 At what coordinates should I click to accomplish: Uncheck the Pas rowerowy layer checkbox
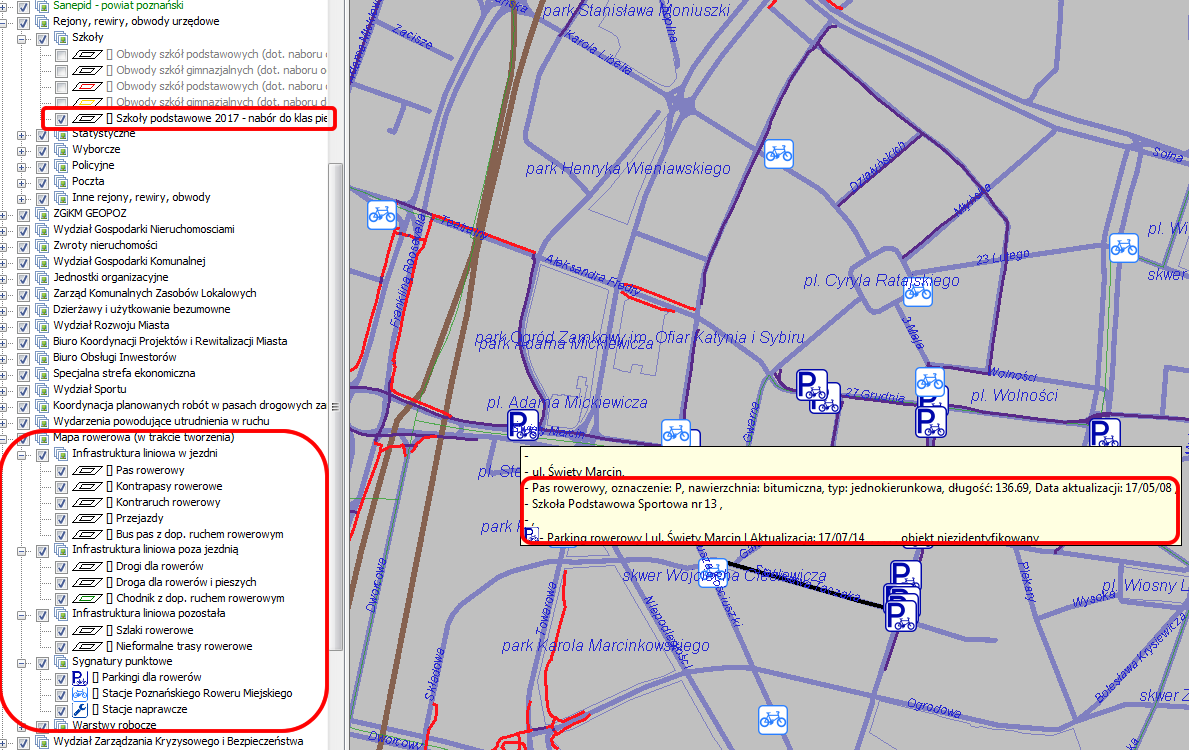[61, 470]
